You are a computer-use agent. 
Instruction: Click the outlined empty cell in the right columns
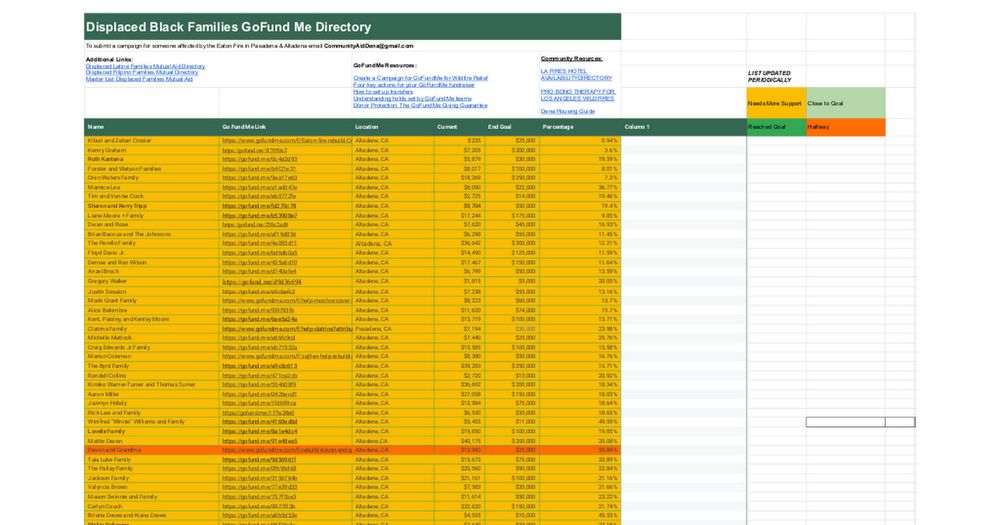point(846,422)
